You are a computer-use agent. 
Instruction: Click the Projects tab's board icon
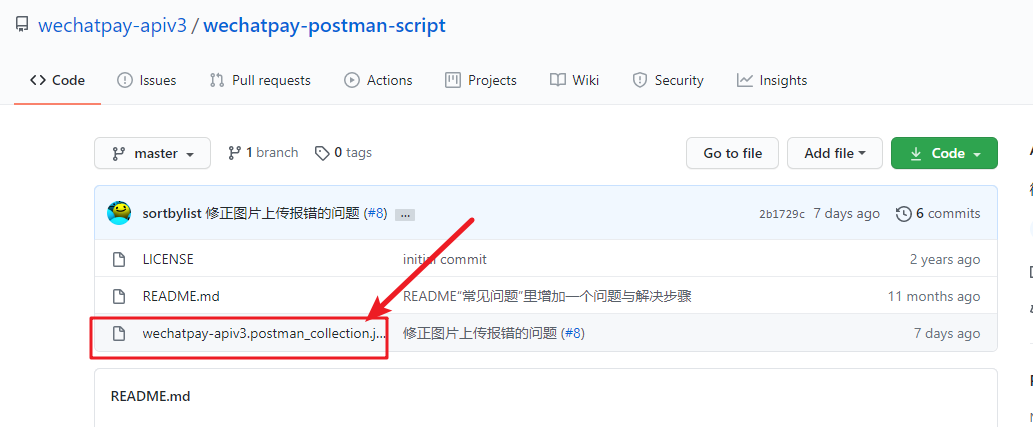(453, 80)
